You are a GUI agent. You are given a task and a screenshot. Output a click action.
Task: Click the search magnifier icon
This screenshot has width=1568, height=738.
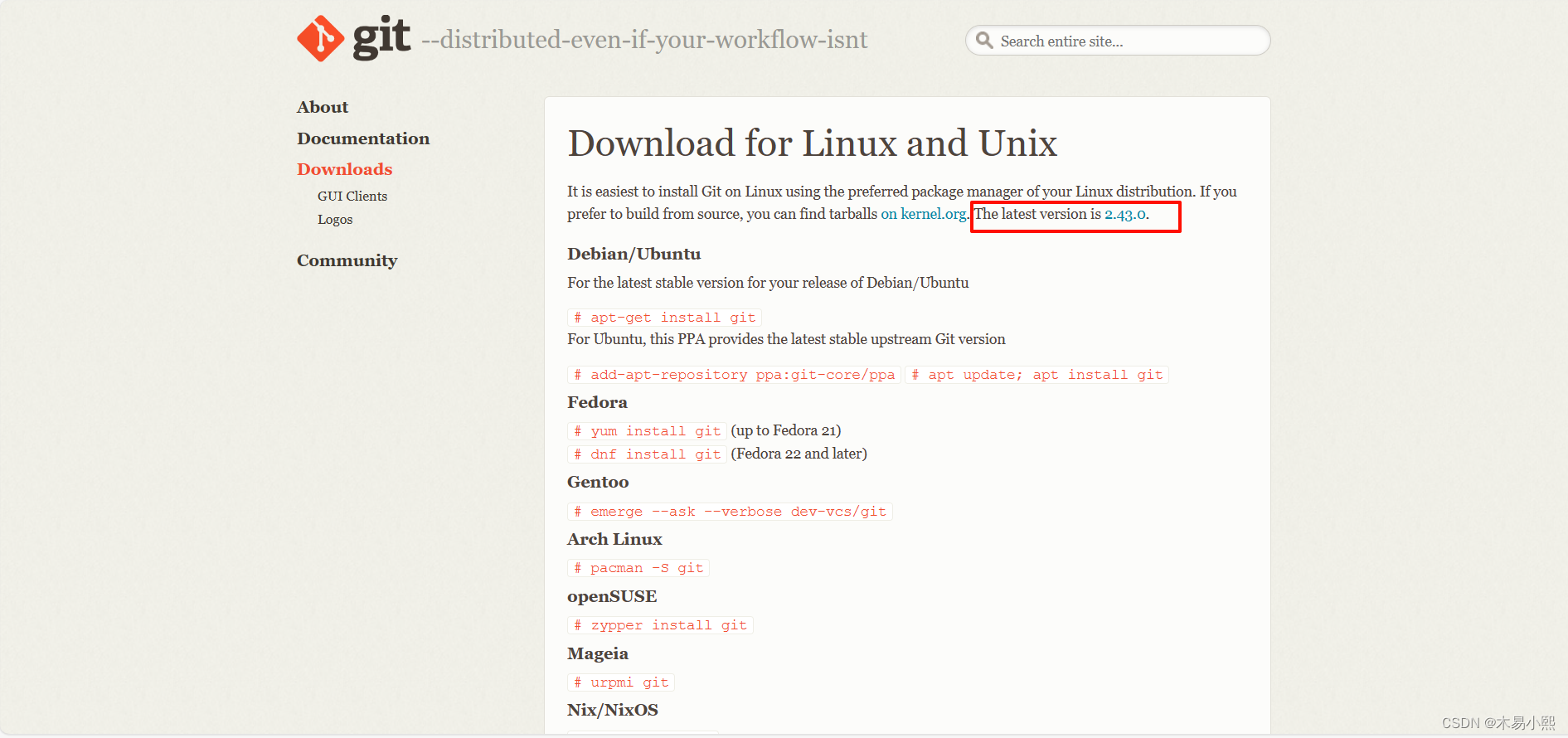pyautogui.click(x=984, y=41)
